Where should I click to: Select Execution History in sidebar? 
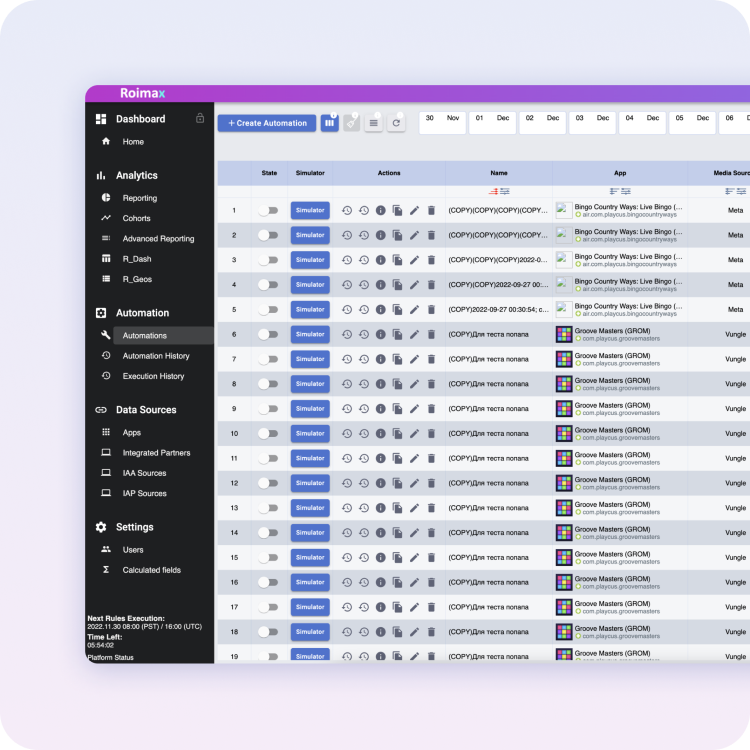click(x=153, y=376)
